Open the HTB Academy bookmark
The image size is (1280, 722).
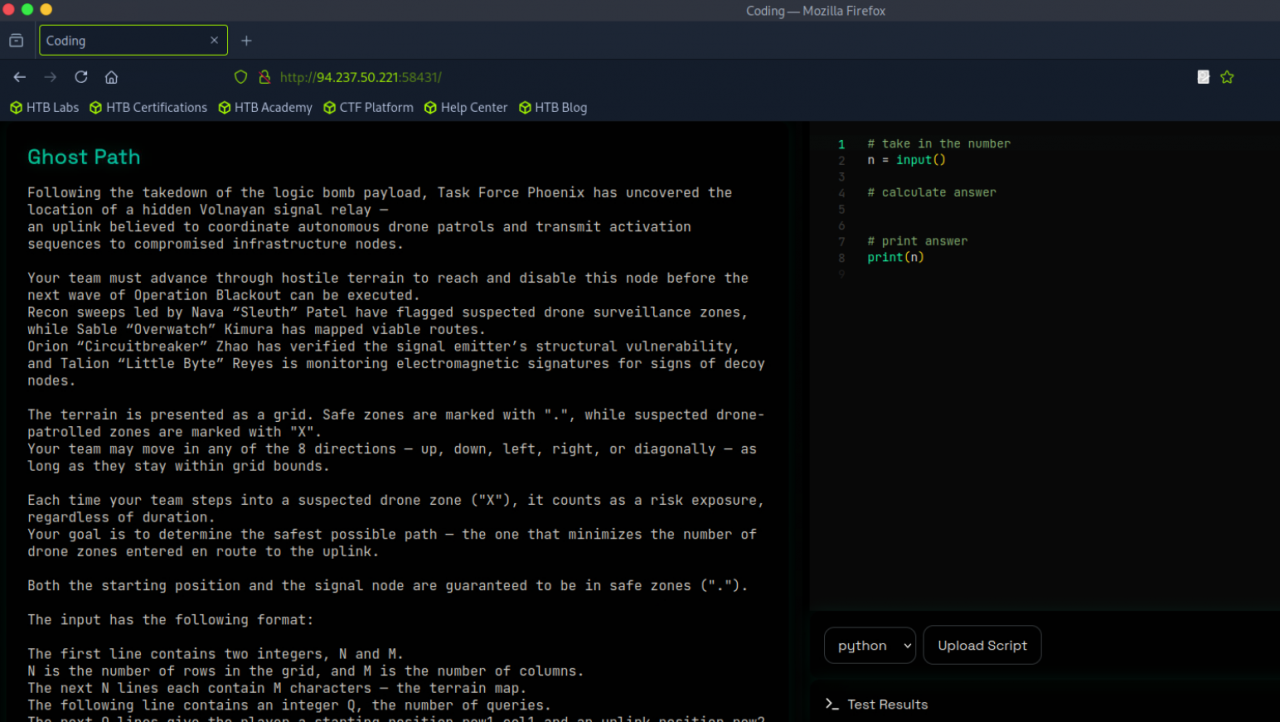tap(265, 107)
